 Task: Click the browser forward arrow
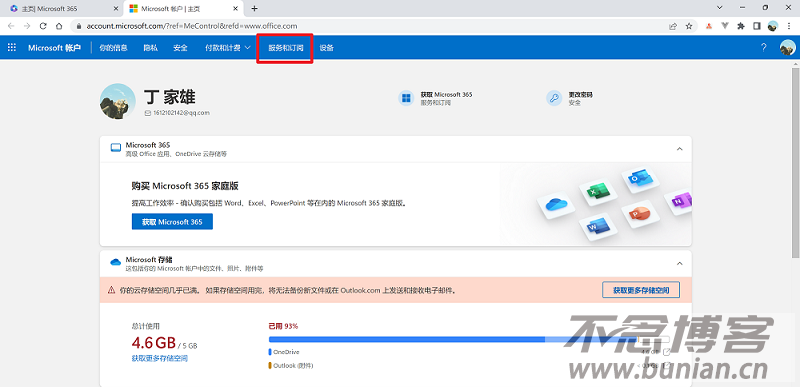[x=27, y=26]
